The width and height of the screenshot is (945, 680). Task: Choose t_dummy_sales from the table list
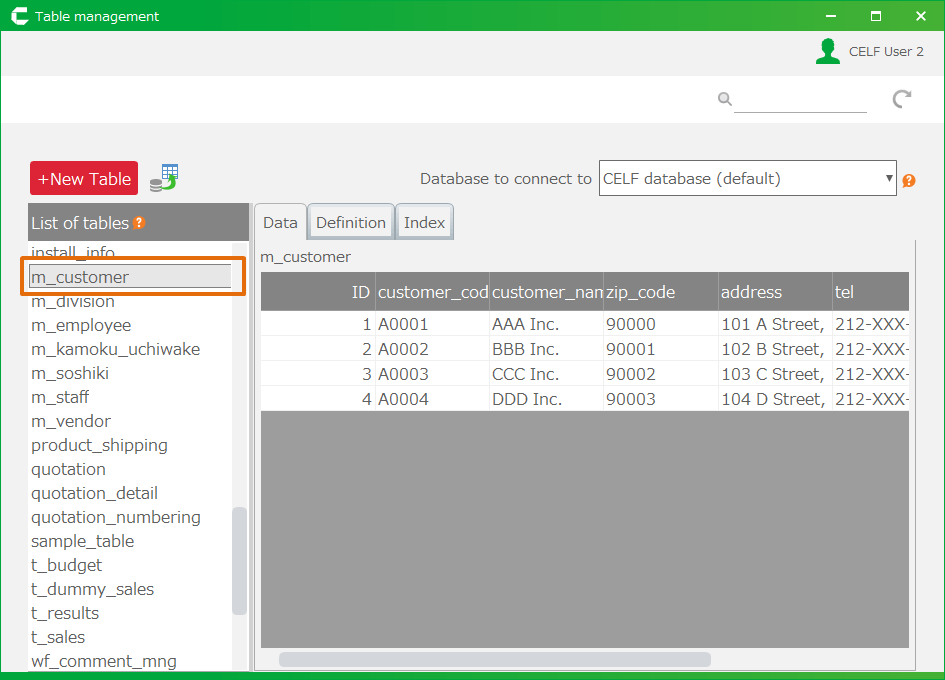pyautogui.click(x=92, y=589)
